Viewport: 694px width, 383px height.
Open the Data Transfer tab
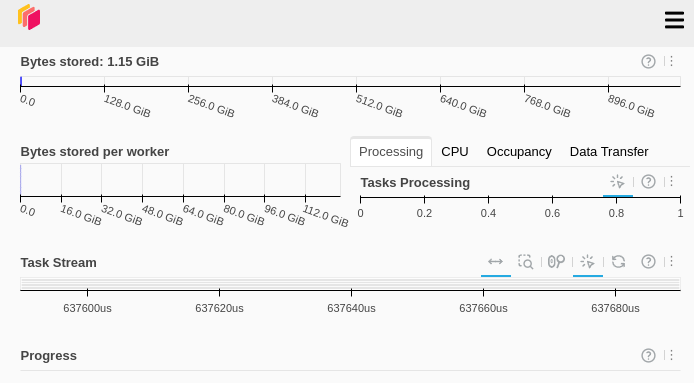[609, 152]
